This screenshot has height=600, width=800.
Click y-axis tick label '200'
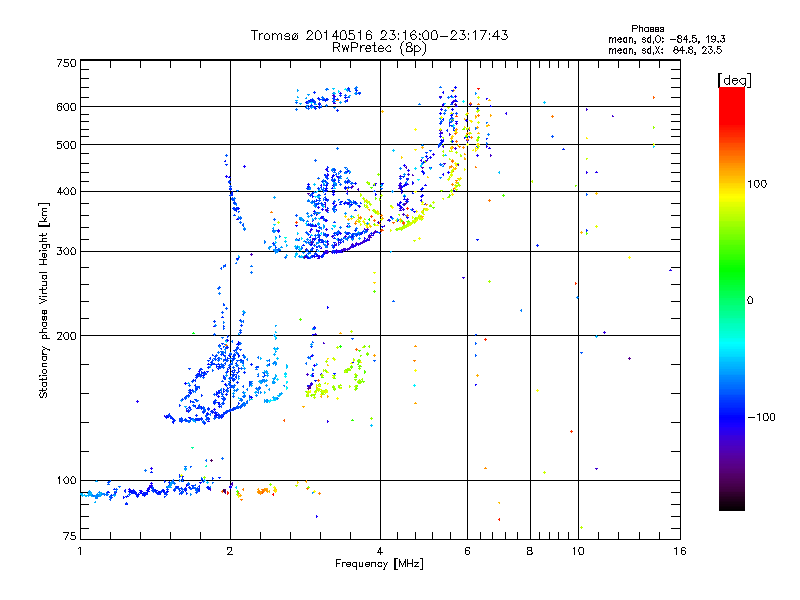pyautogui.click(x=66, y=336)
